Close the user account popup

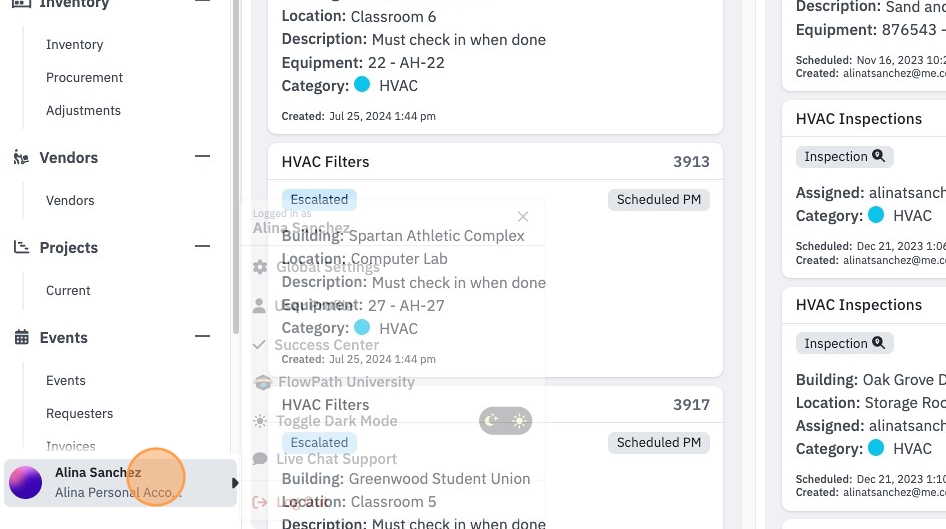coord(523,217)
